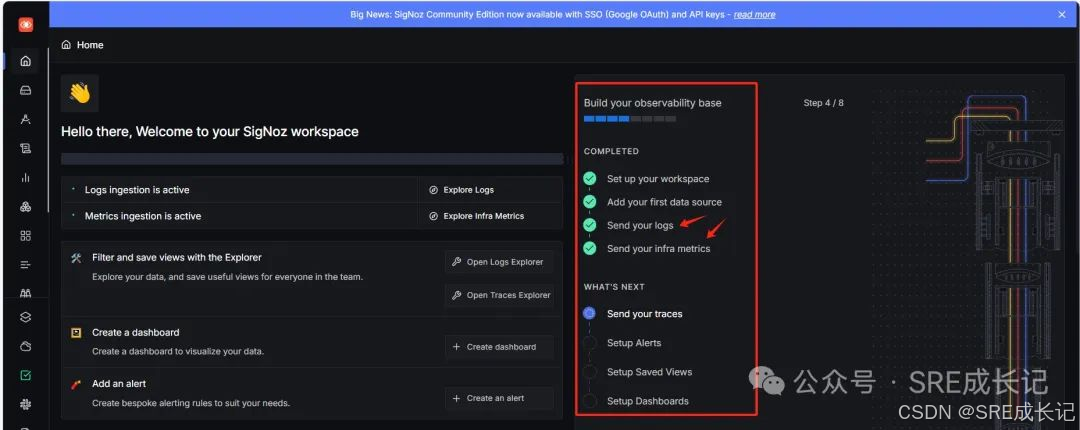Click 'Set up your workspace' completed item

pos(658,178)
